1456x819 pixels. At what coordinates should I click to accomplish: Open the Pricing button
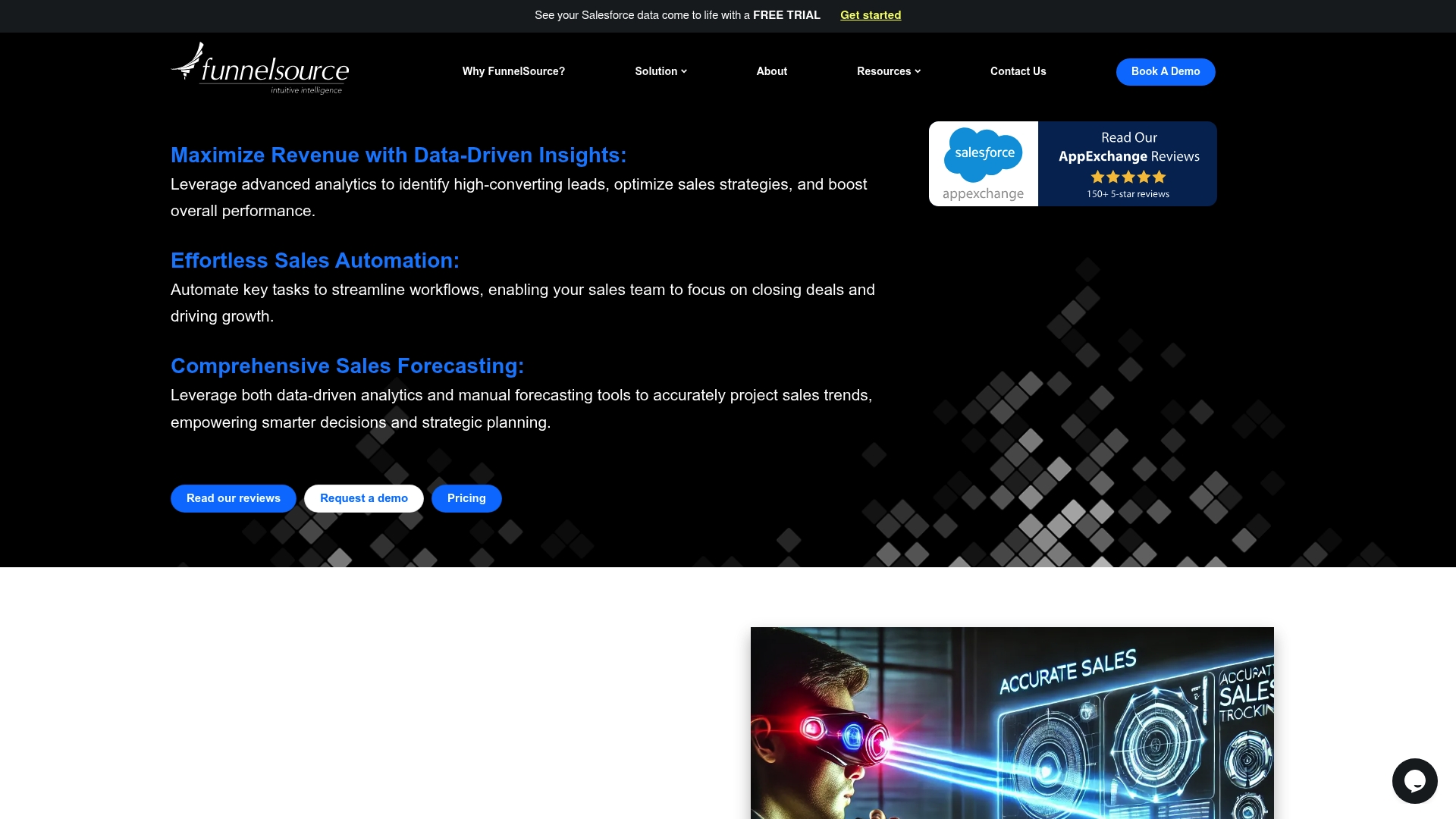466,498
